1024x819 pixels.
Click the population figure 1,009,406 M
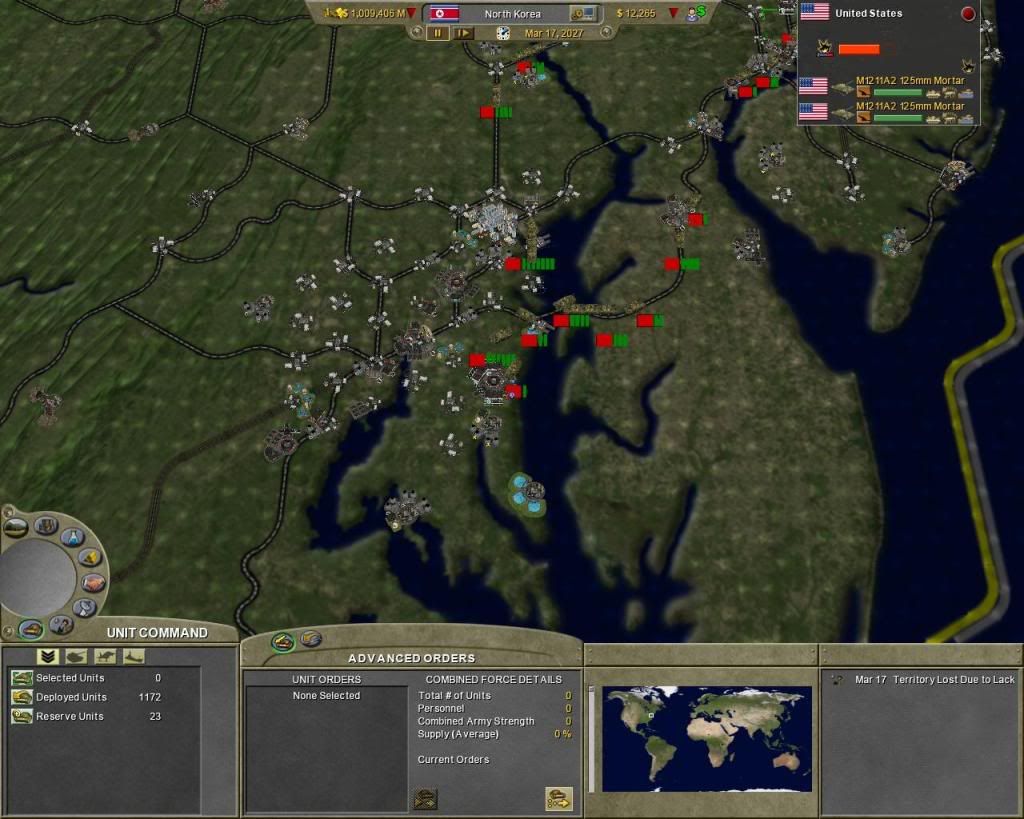pos(377,13)
